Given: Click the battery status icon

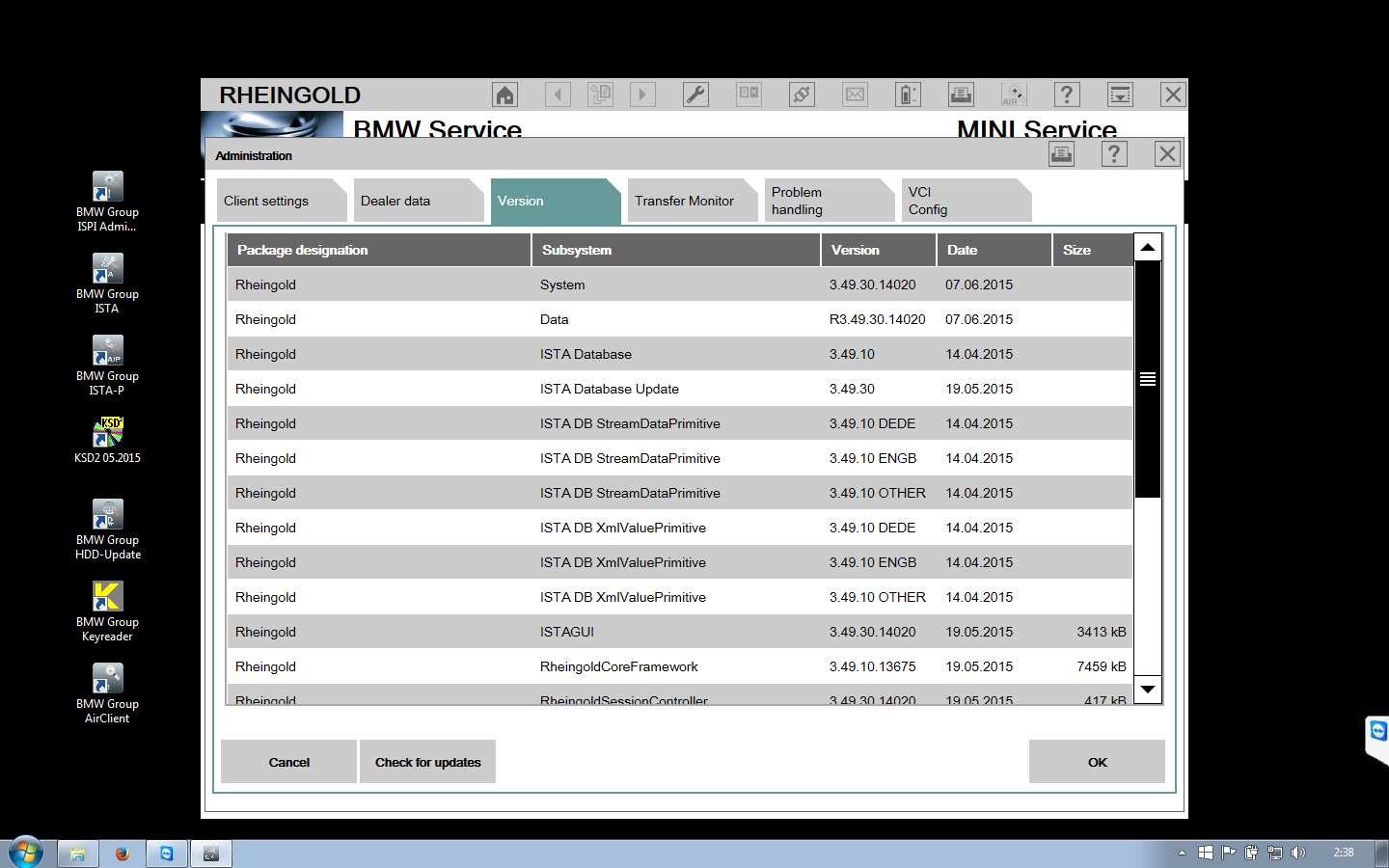Looking at the screenshot, I should tap(908, 95).
